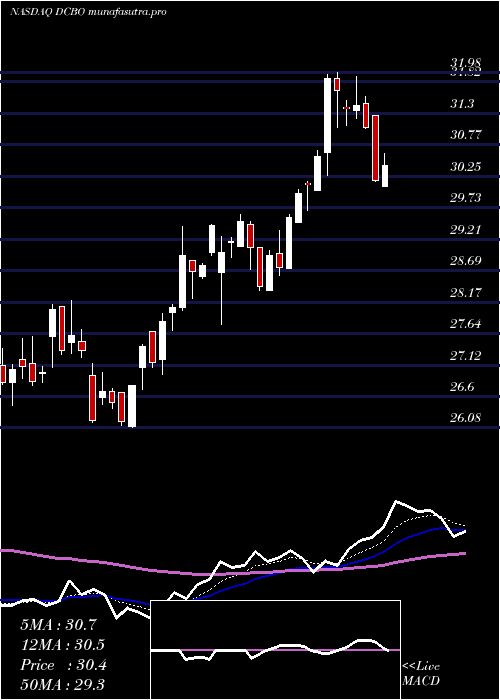Select the 31.3 price axis label
Screen dimensions: 500x700
(x=462, y=104)
